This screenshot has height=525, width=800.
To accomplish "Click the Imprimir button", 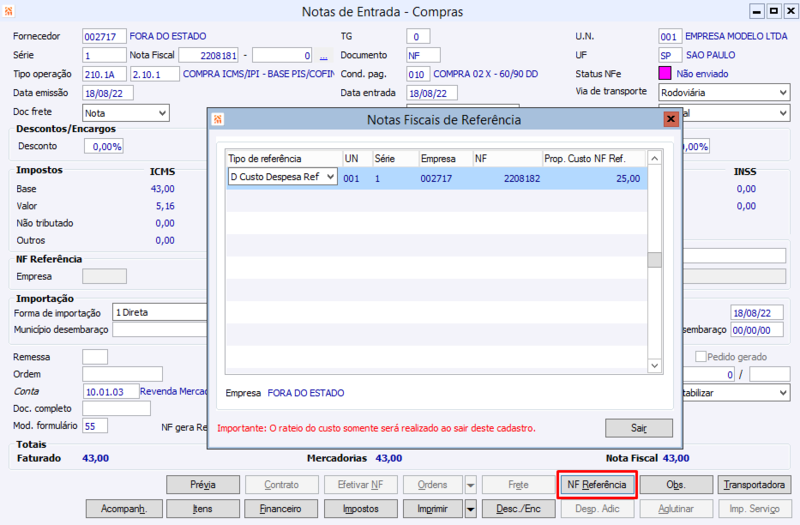I will (433, 509).
